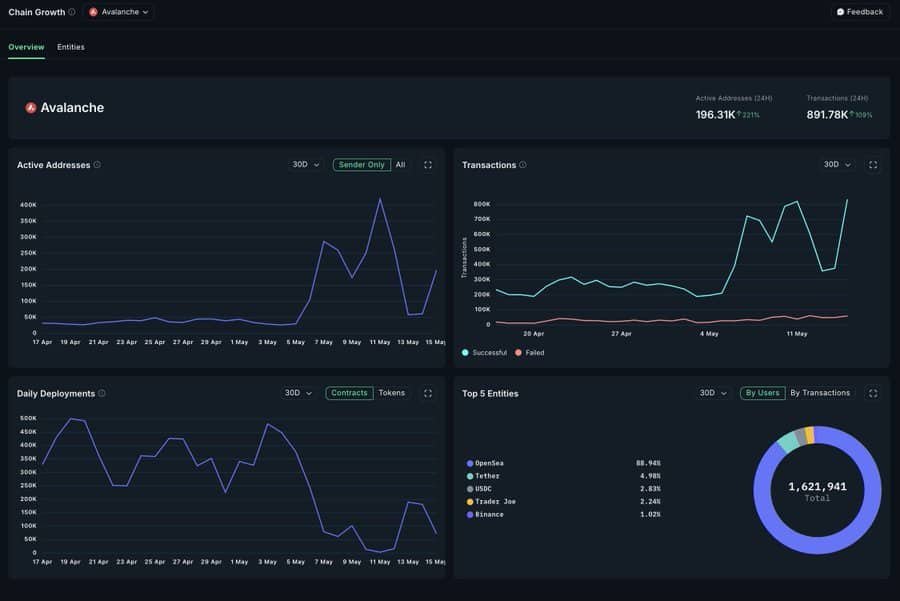Open the Transactions 30D range dropdown
Screen dimensions: 900x601
837,165
